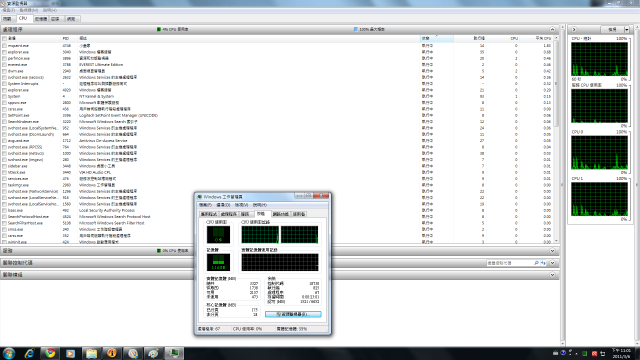Check the dwm.exe process checkbox
Screen dimensions: 640x360
(4, 71)
